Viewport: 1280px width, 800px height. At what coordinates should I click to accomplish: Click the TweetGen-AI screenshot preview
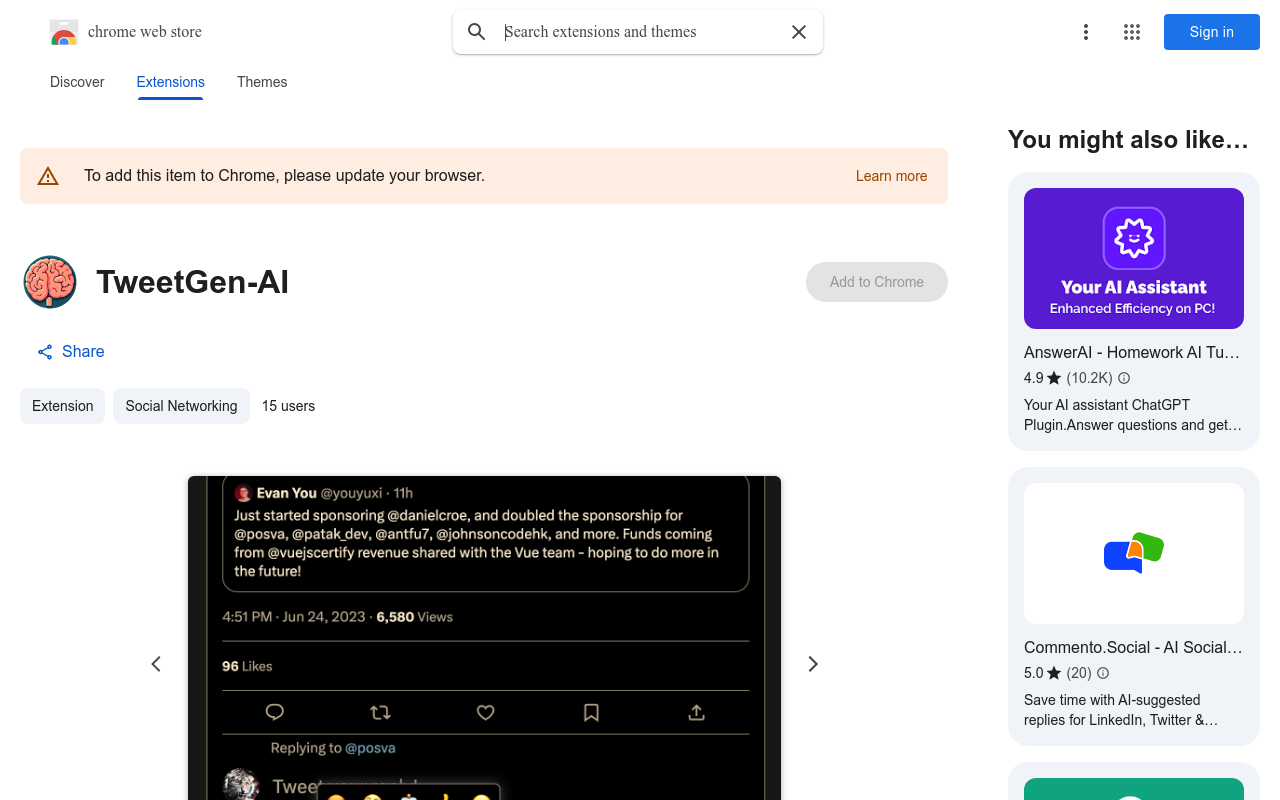[484, 638]
